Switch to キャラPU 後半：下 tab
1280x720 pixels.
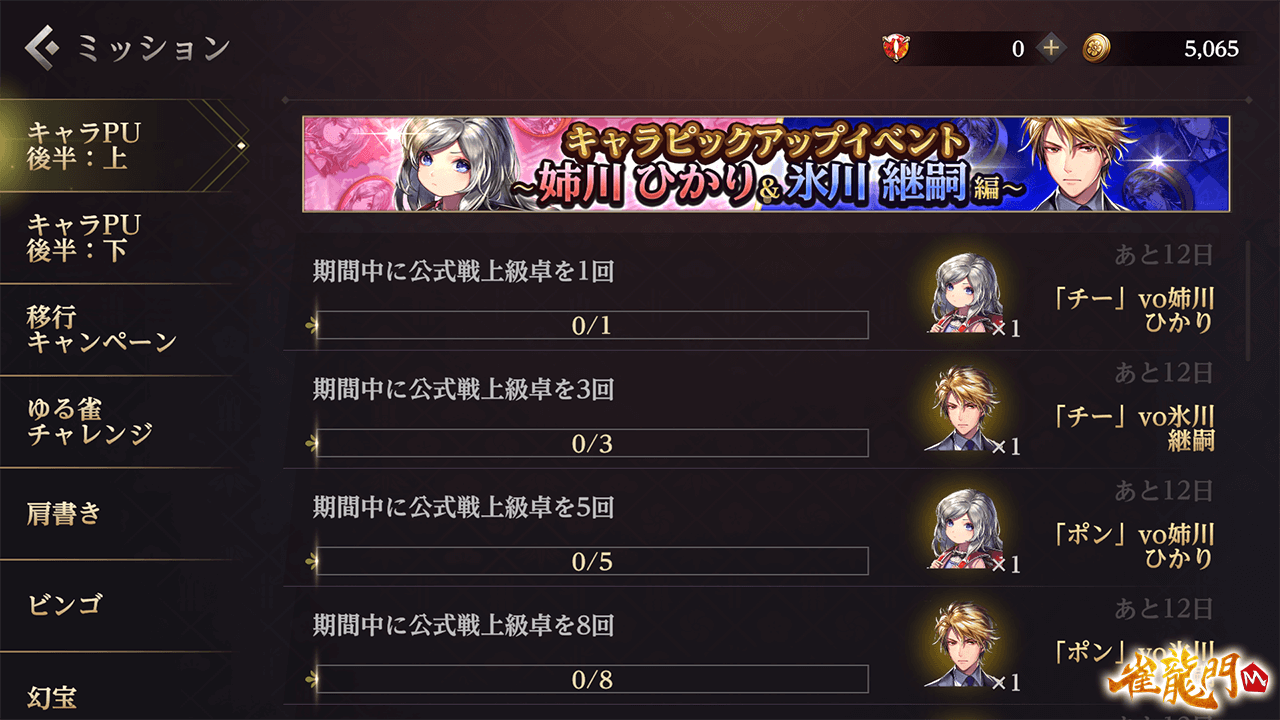[x=117, y=237]
